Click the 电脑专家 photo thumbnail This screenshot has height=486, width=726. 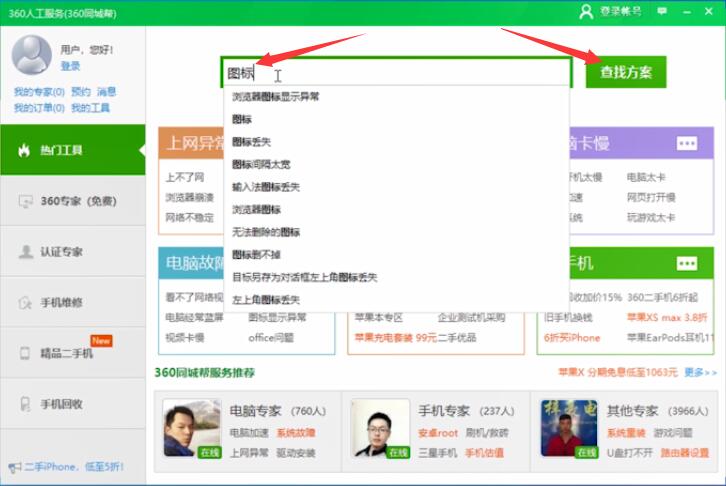click(x=192, y=429)
